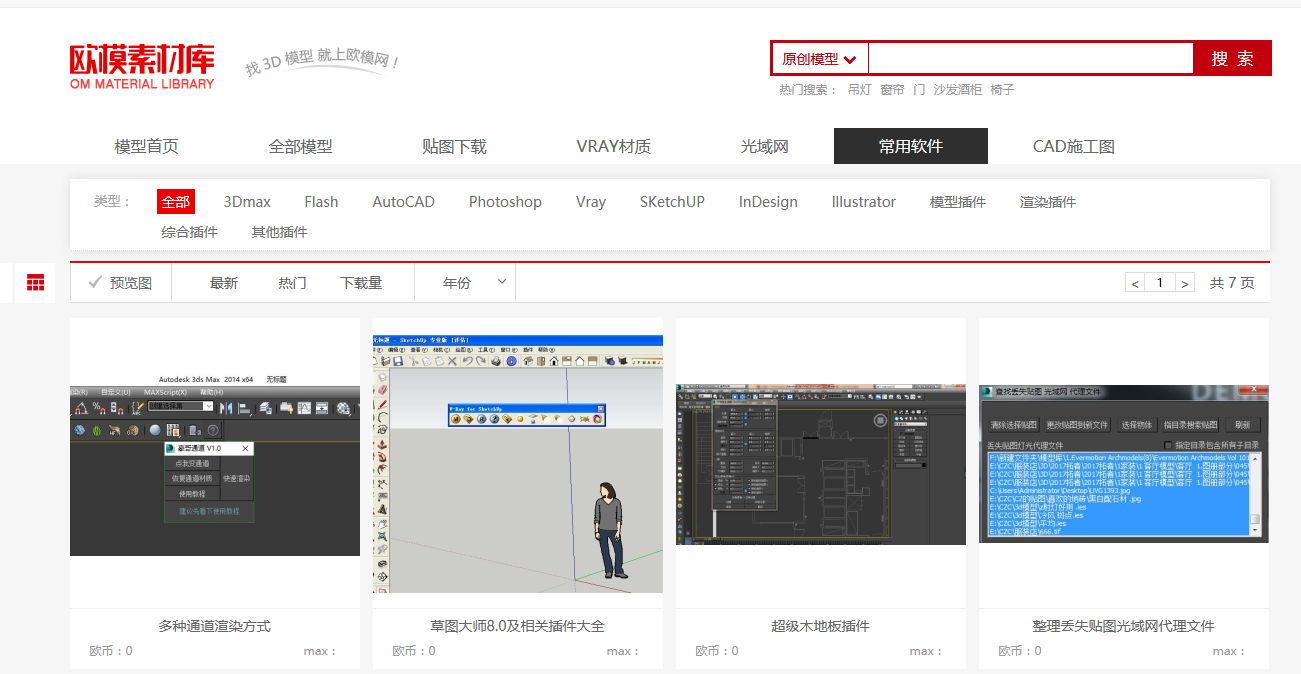Screen dimensions: 1301x674
Task: Filter by Flash type
Action: (x=321, y=202)
